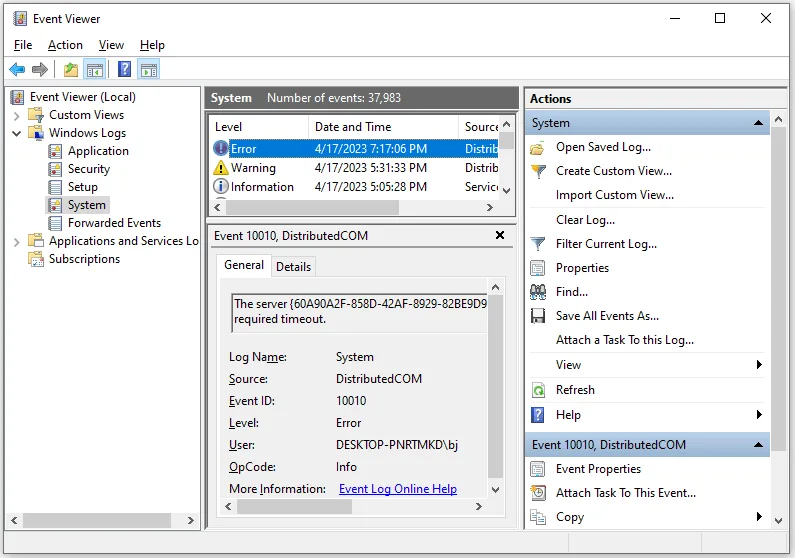Open the Action menu

(x=65, y=45)
